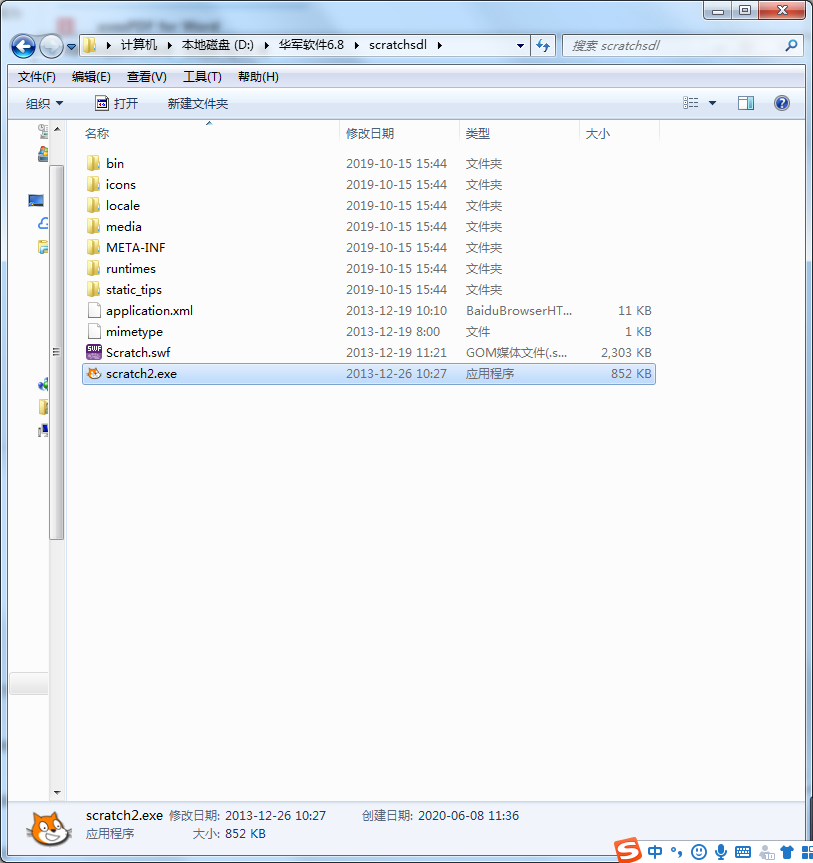Click the navigation pane scrollbar thumb
The height and width of the screenshot is (863, 813).
point(57,352)
